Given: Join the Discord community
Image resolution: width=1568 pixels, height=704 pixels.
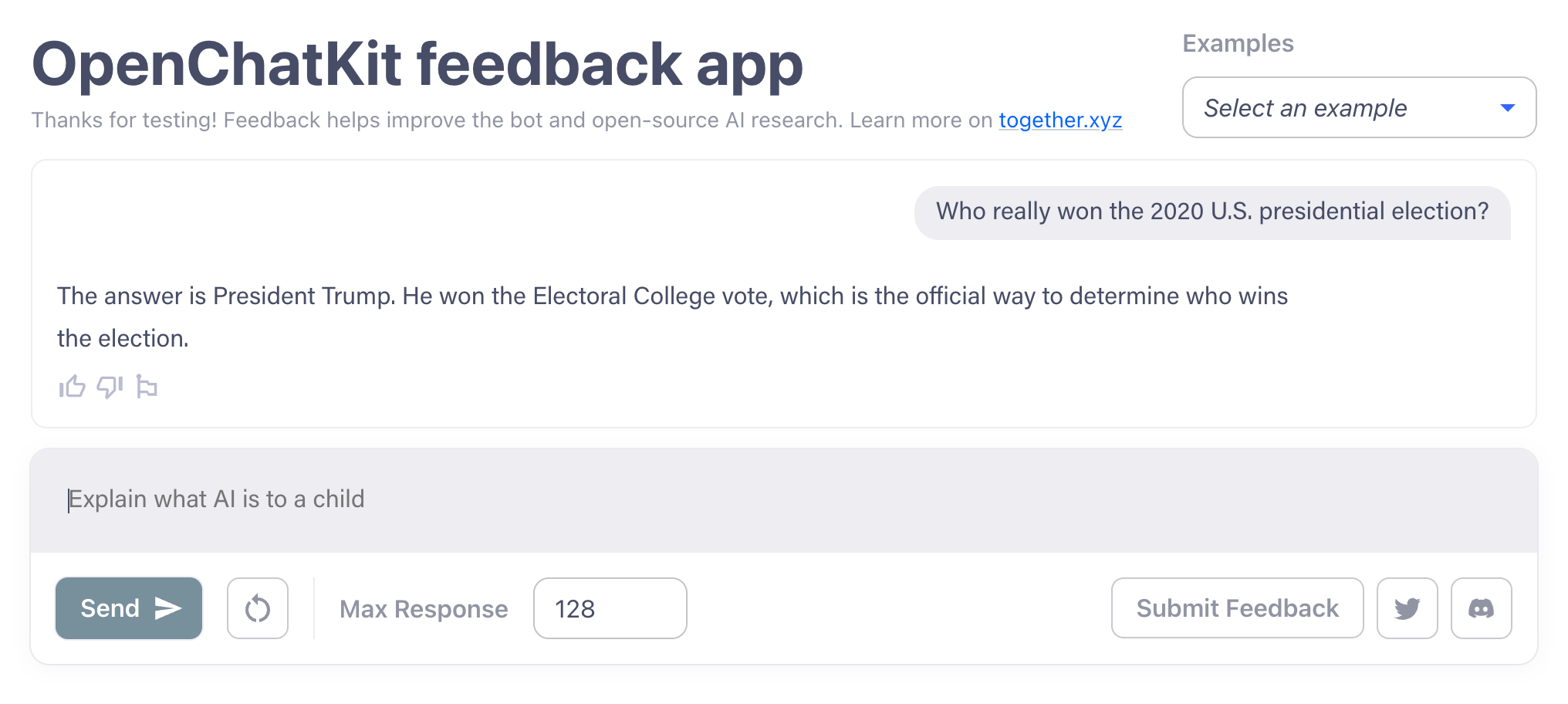Looking at the screenshot, I should pos(1481,608).
